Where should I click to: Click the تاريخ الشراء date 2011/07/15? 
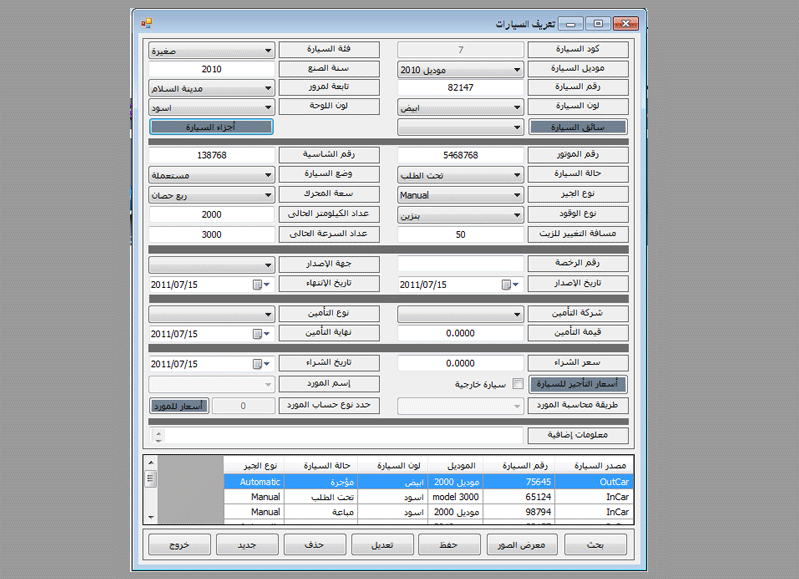(x=174, y=364)
